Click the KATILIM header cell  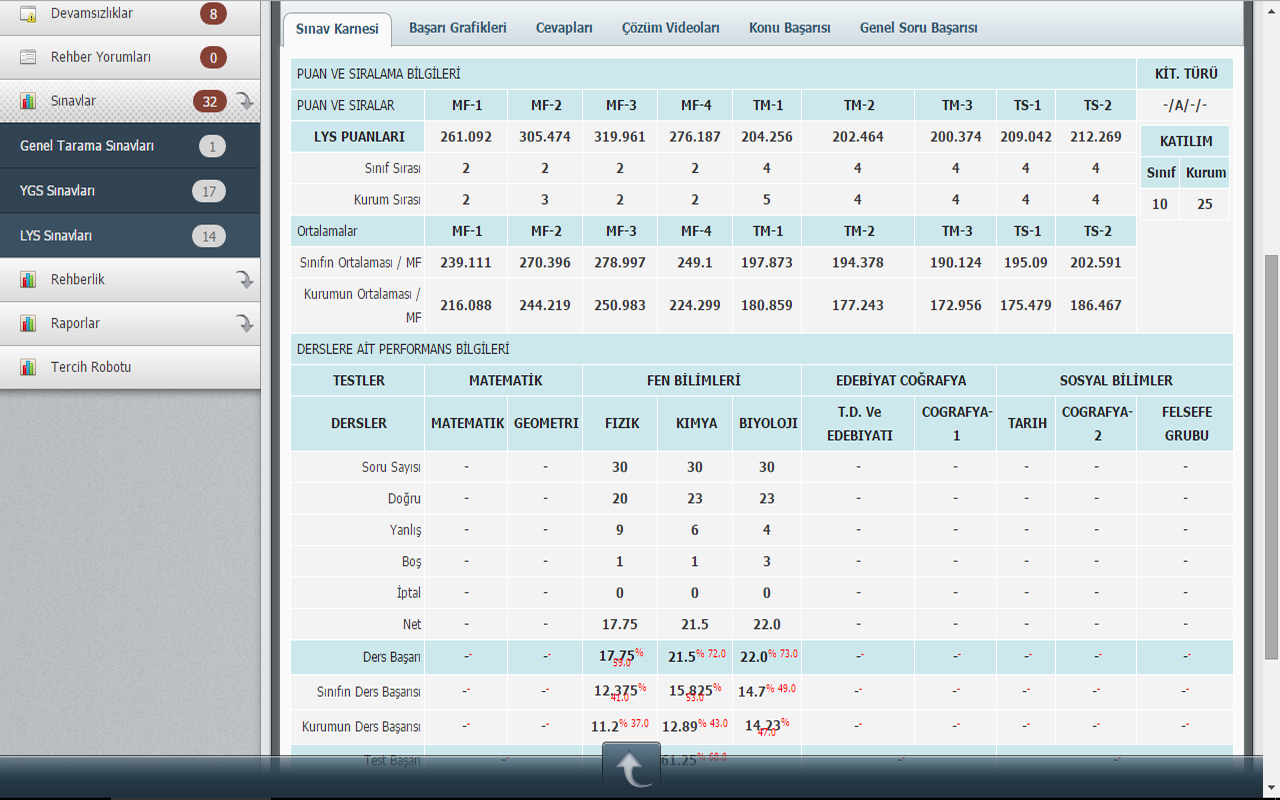pos(1185,141)
